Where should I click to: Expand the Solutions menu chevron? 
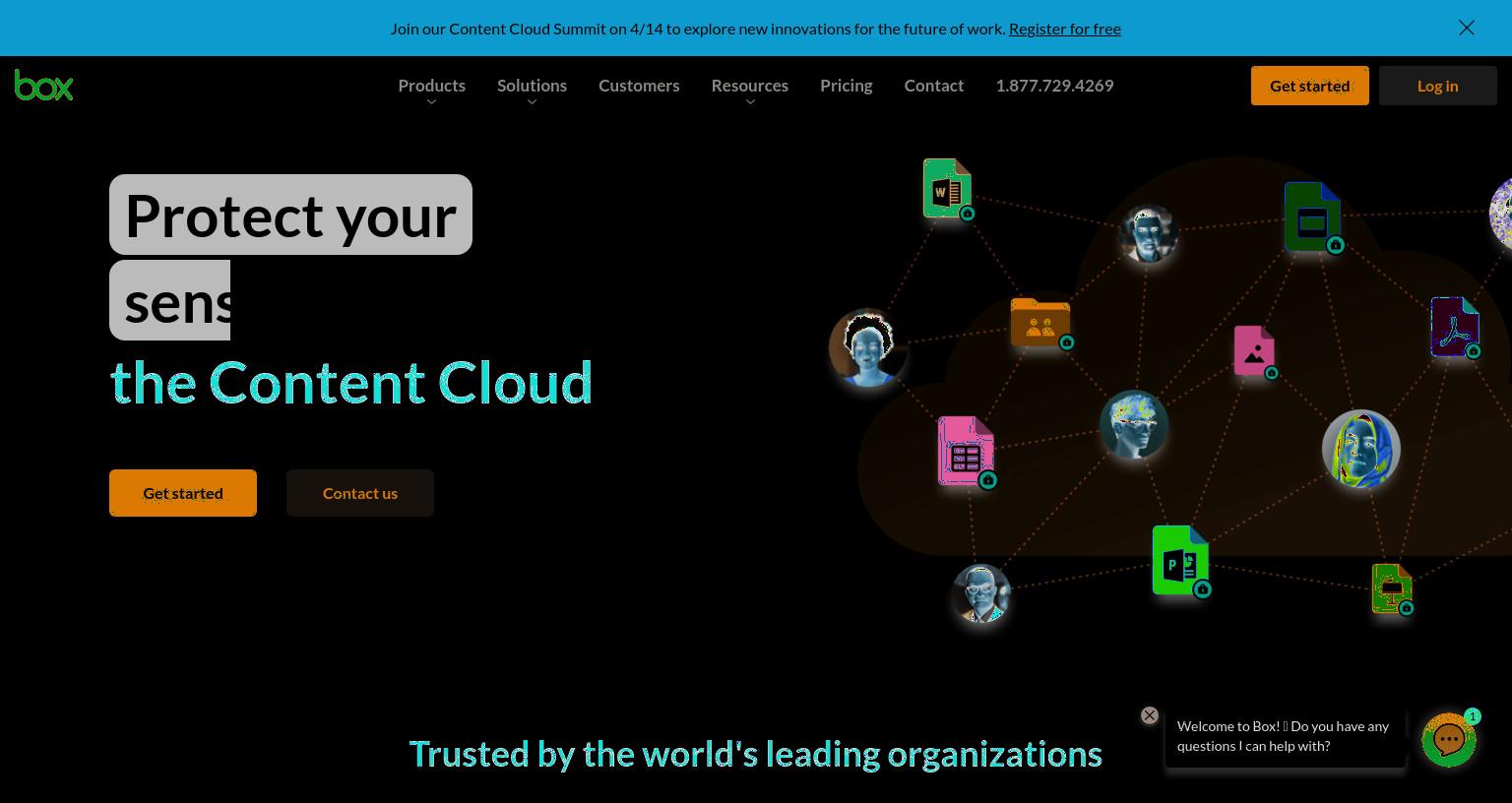[x=532, y=102]
